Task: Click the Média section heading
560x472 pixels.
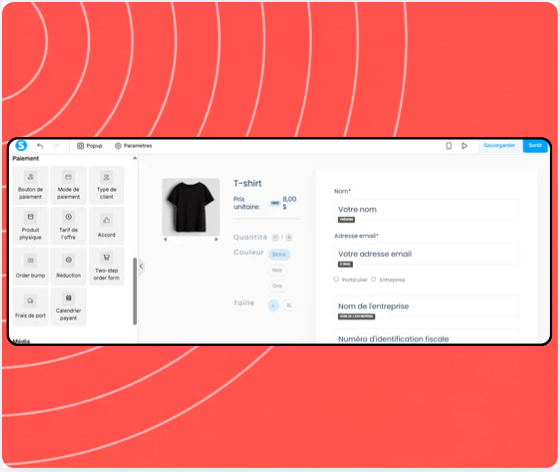Action: (21, 341)
